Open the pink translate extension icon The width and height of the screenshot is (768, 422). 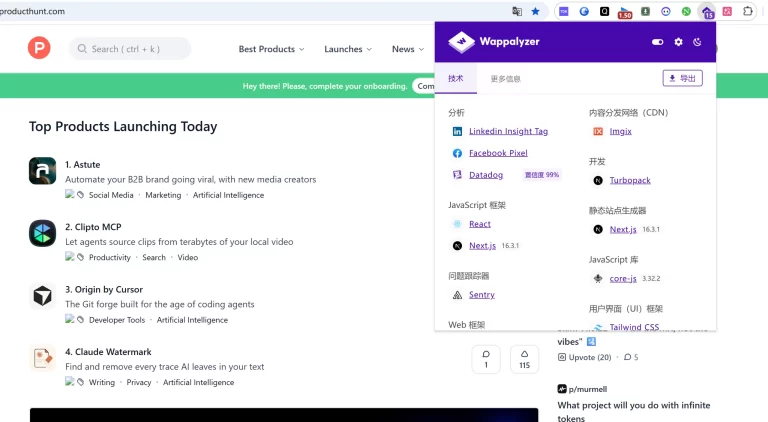[727, 11]
